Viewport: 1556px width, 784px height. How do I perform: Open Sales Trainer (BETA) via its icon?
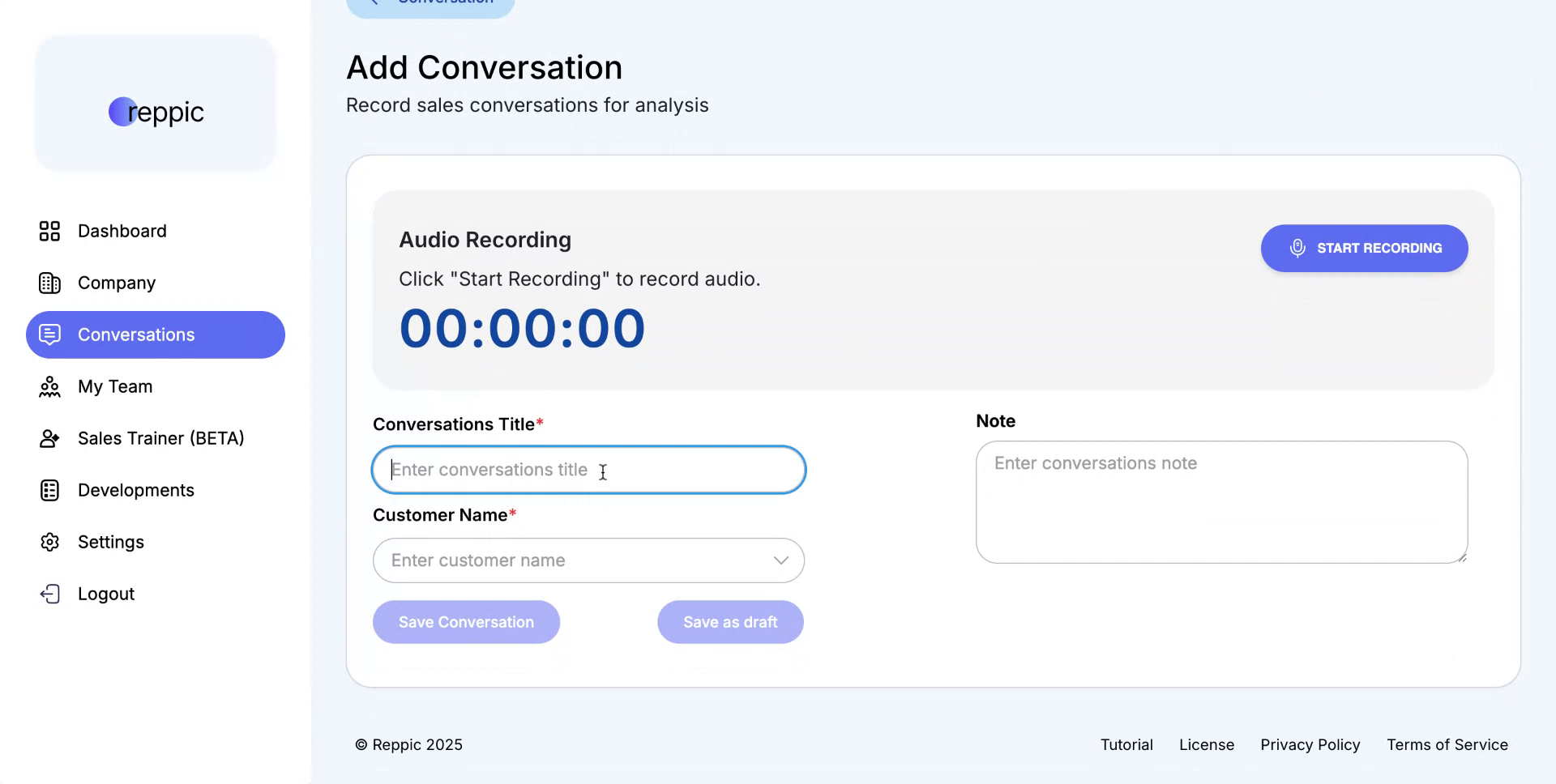point(49,438)
